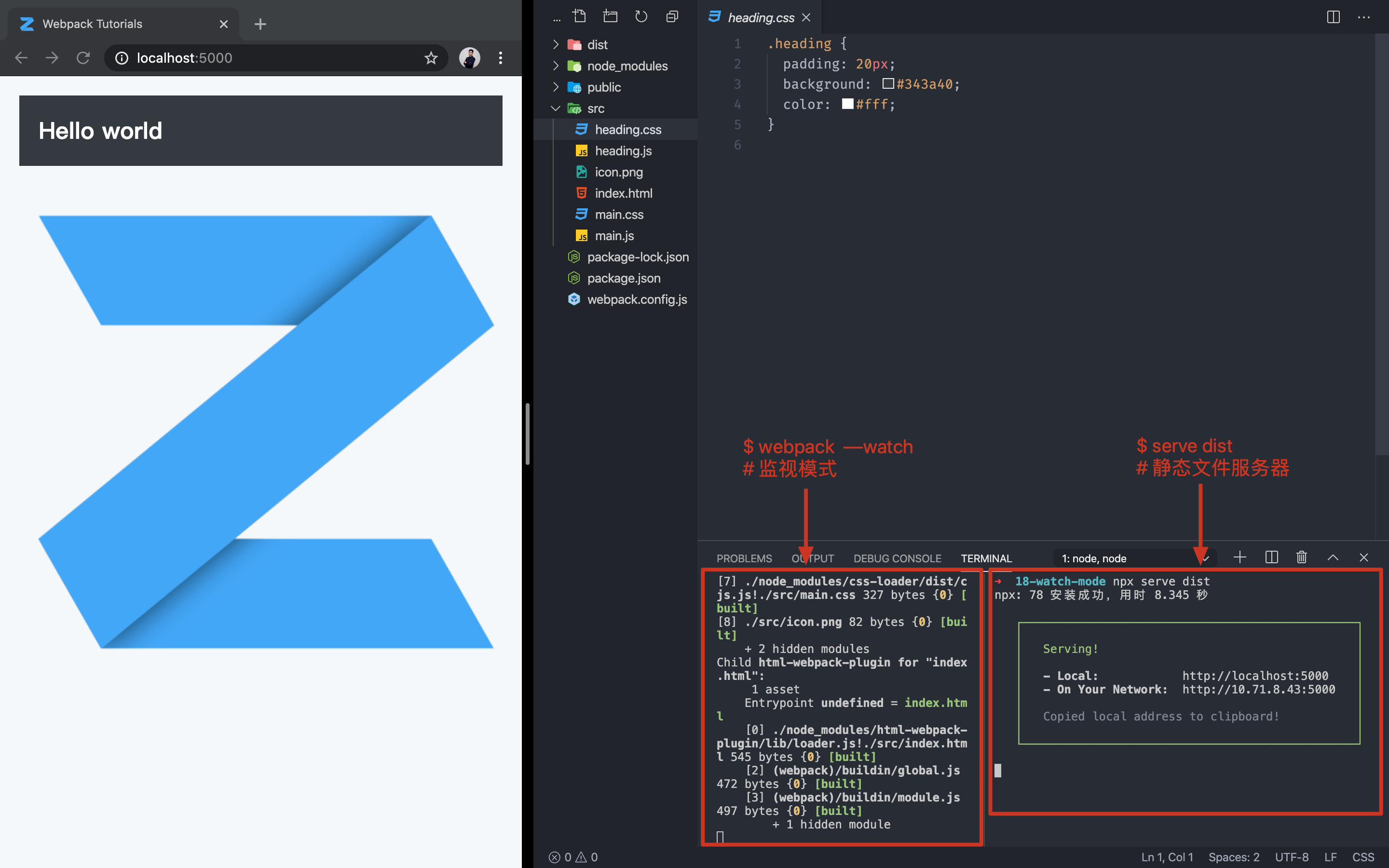This screenshot has width=1389, height=868.
Task: Expand the dist folder
Action: pyautogui.click(x=597, y=45)
